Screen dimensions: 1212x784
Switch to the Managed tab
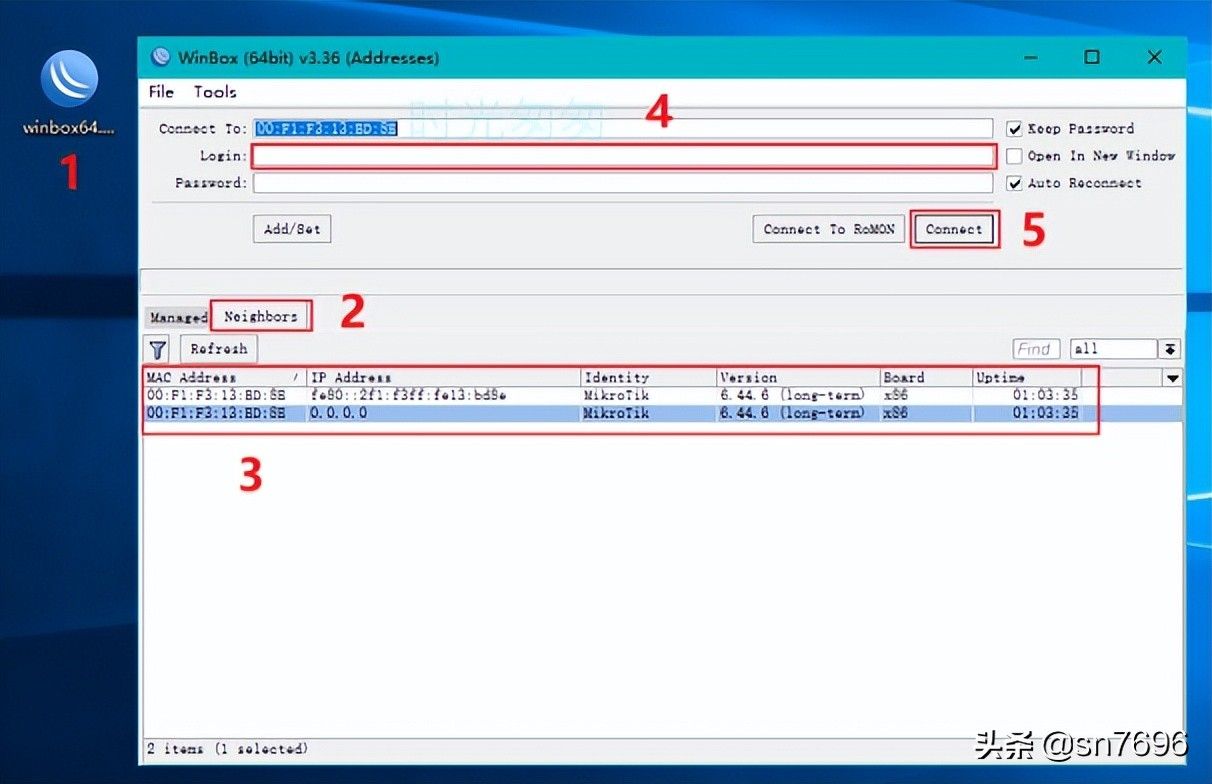[177, 317]
